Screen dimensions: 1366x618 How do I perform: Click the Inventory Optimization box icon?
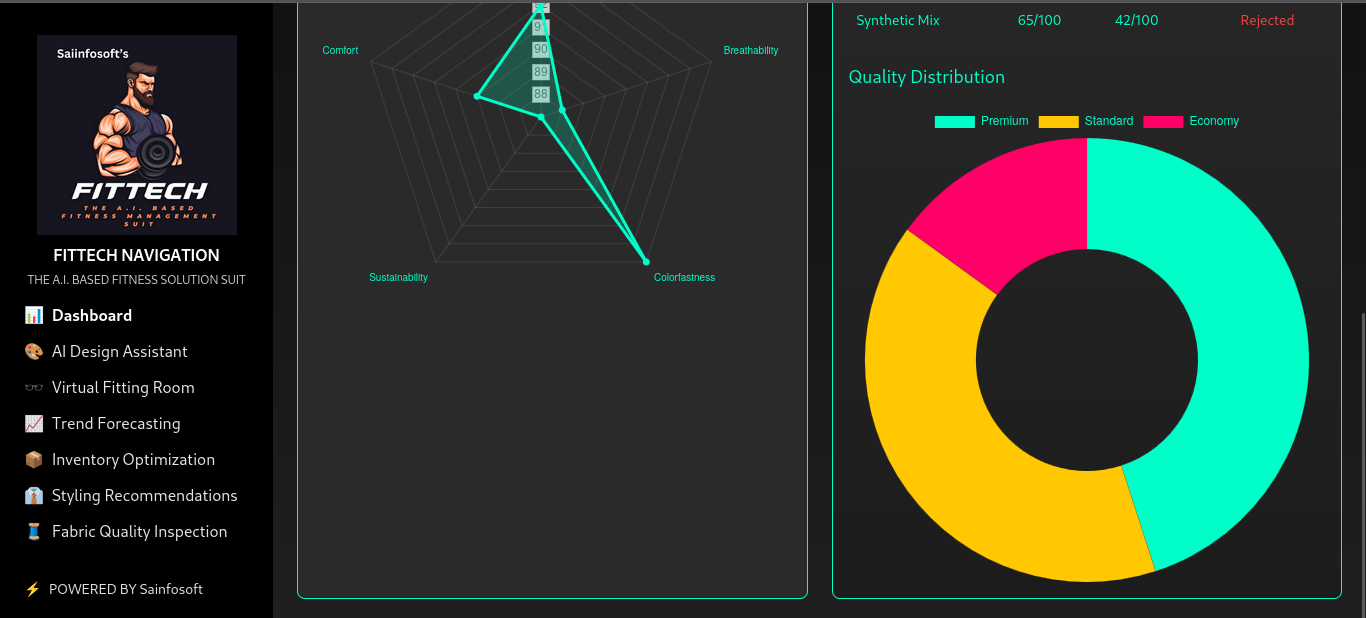click(x=34, y=460)
